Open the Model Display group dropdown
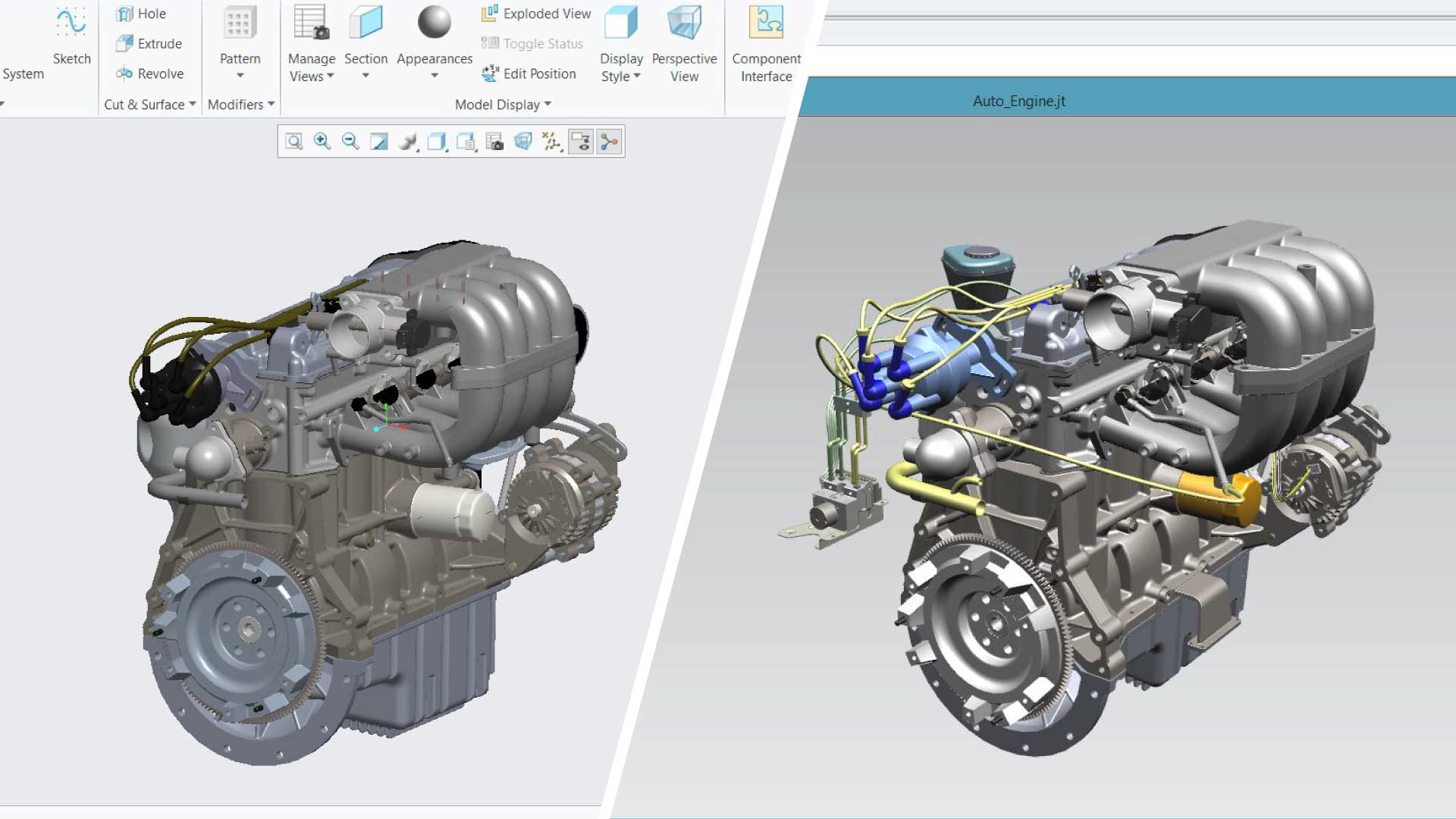 (503, 105)
